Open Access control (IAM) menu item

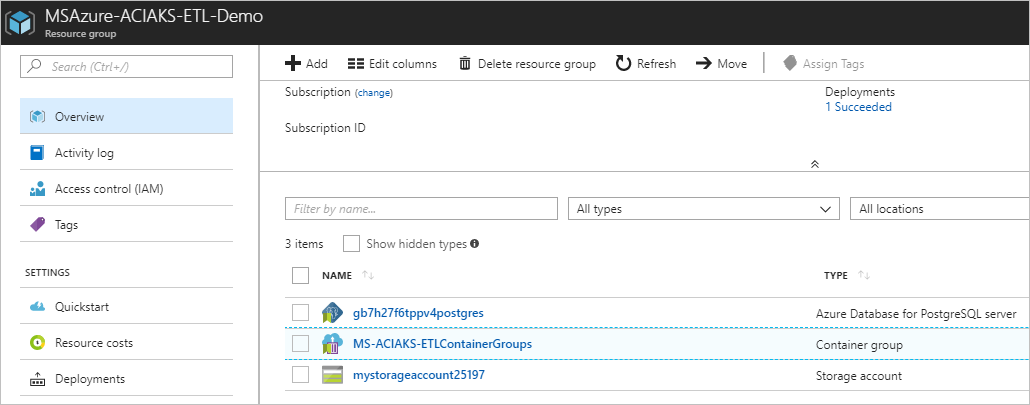click(126, 189)
